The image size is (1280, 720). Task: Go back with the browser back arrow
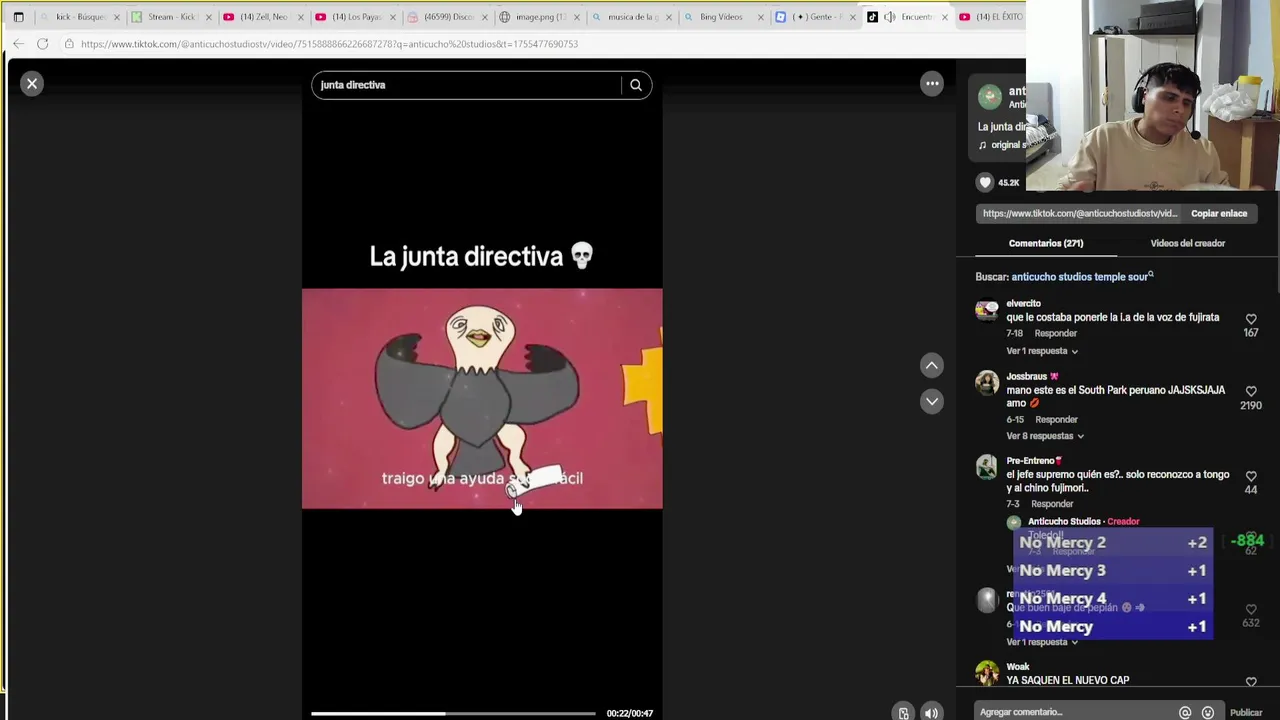pos(18,44)
